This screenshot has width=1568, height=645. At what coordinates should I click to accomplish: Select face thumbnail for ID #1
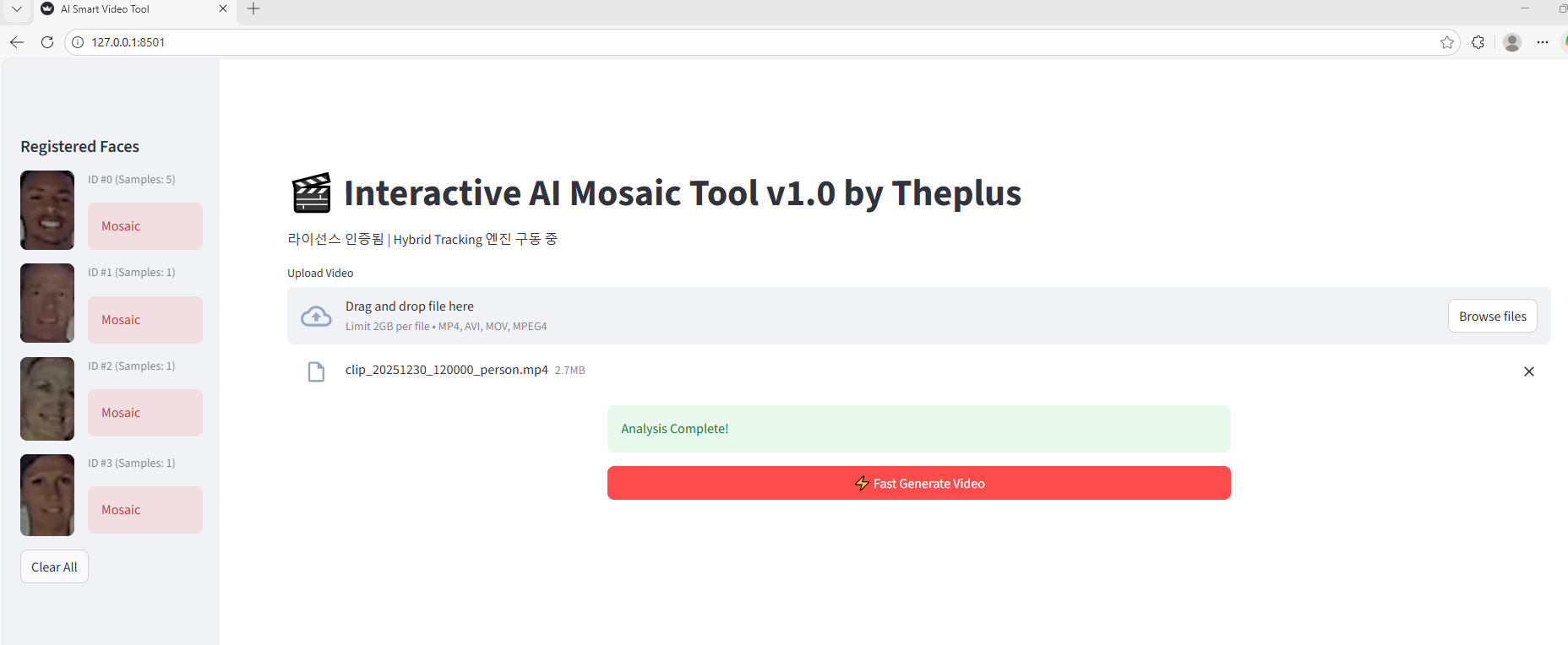[x=47, y=303]
